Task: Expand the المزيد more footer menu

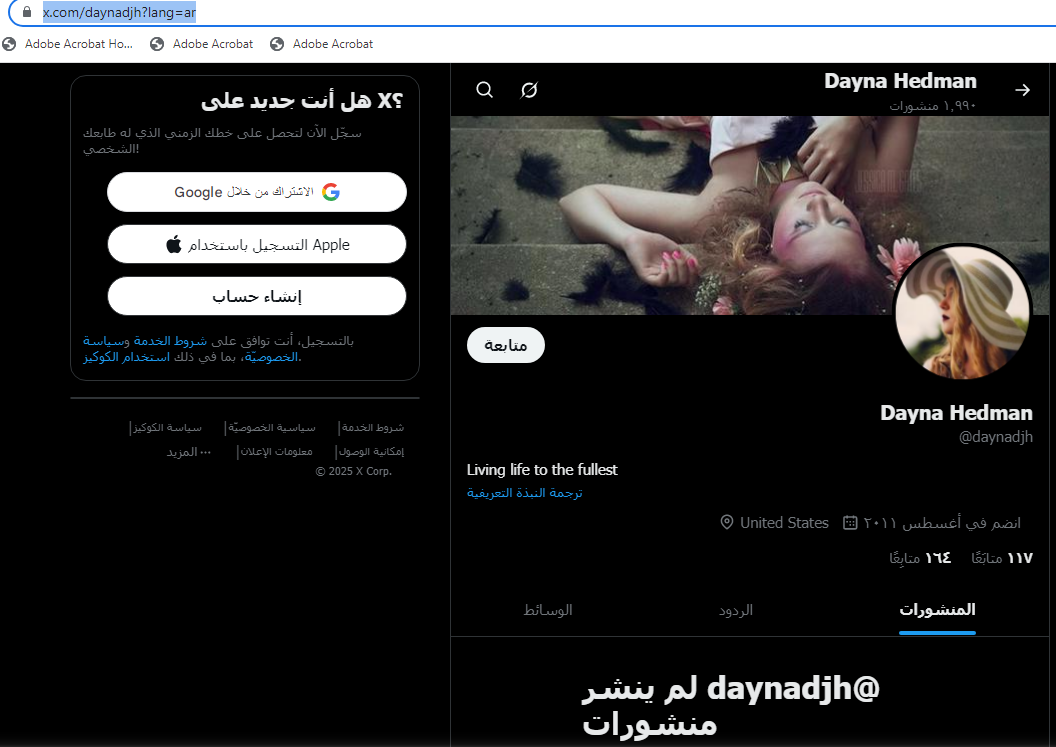Action: point(189,452)
